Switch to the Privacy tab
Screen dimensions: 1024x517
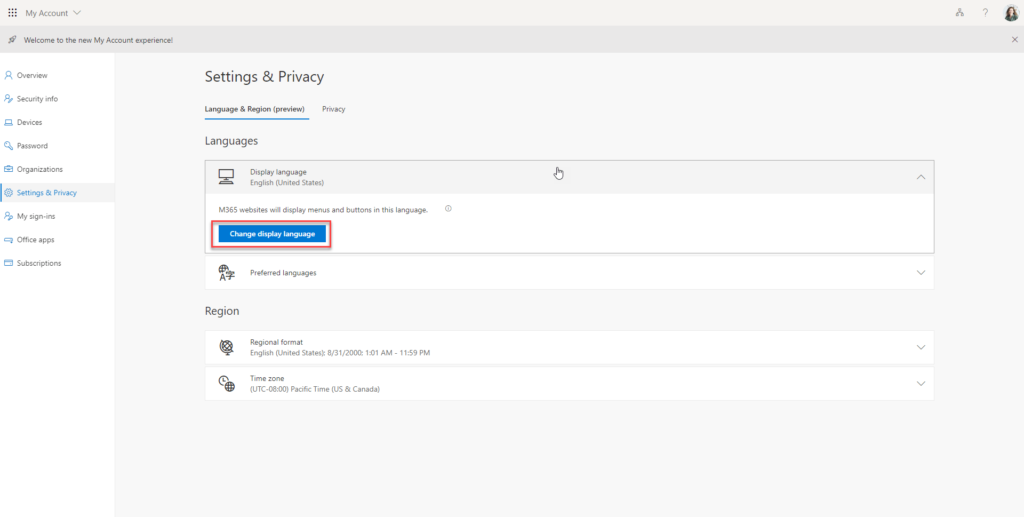tap(334, 109)
